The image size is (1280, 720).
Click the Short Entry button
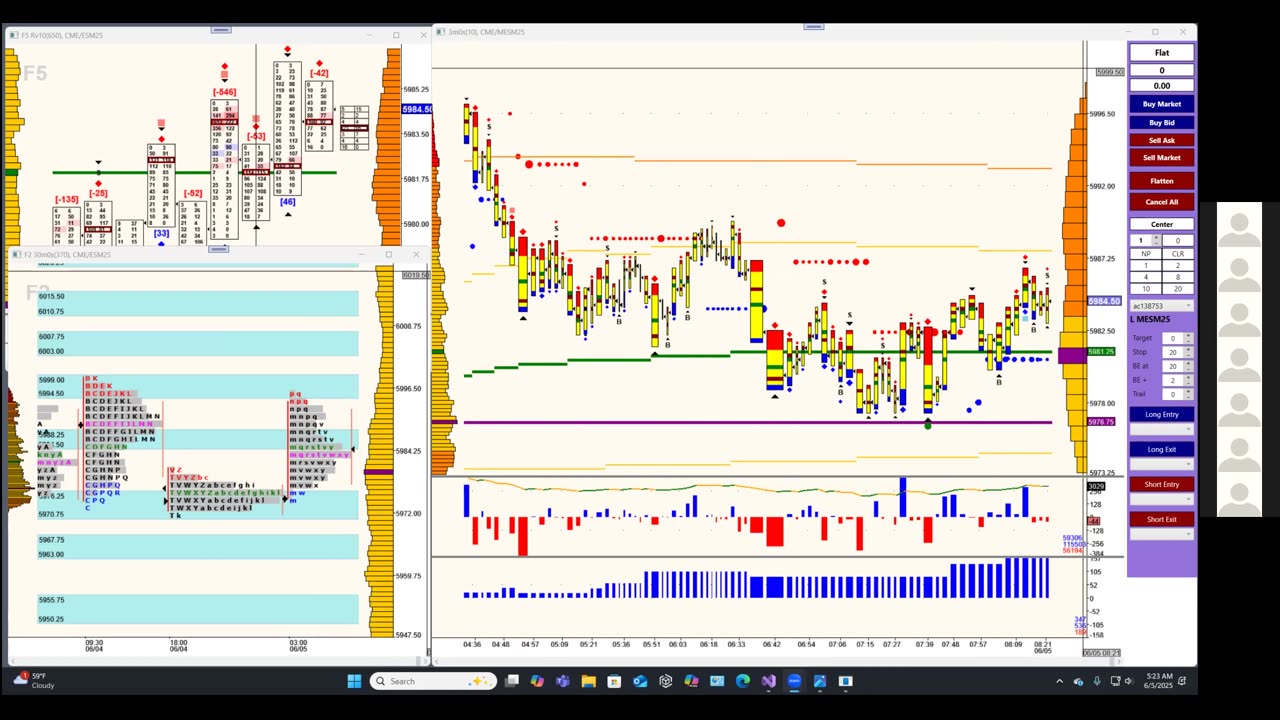pyautogui.click(x=1161, y=484)
